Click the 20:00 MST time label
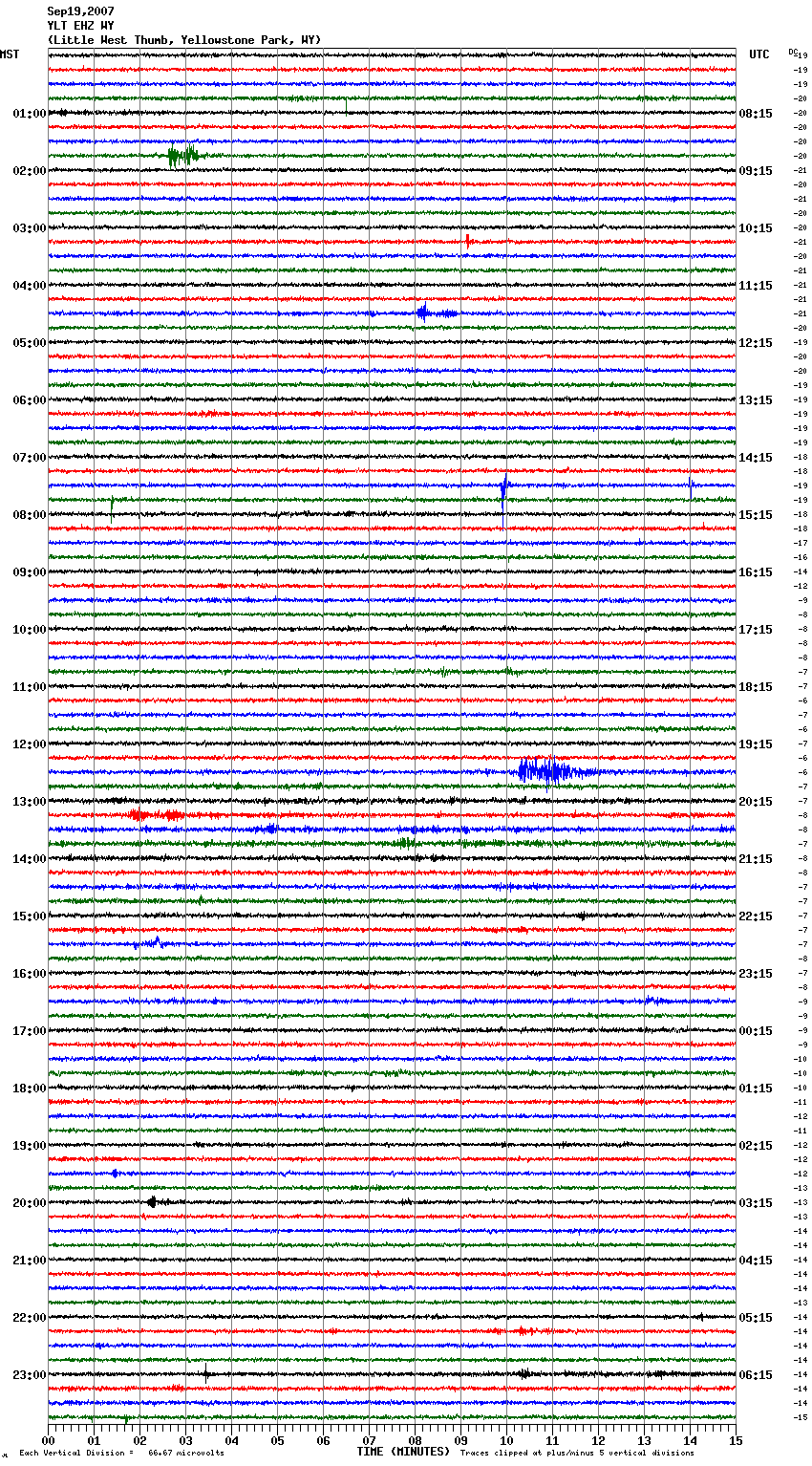Screen dimensions: 812x1466 pyautogui.click(x=30, y=1203)
